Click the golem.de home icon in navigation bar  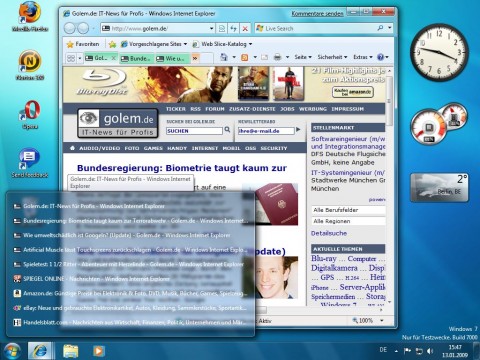[72, 148]
